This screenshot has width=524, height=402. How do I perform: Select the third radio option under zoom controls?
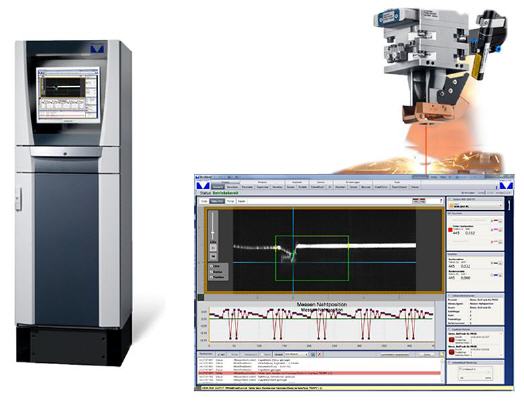point(212,277)
